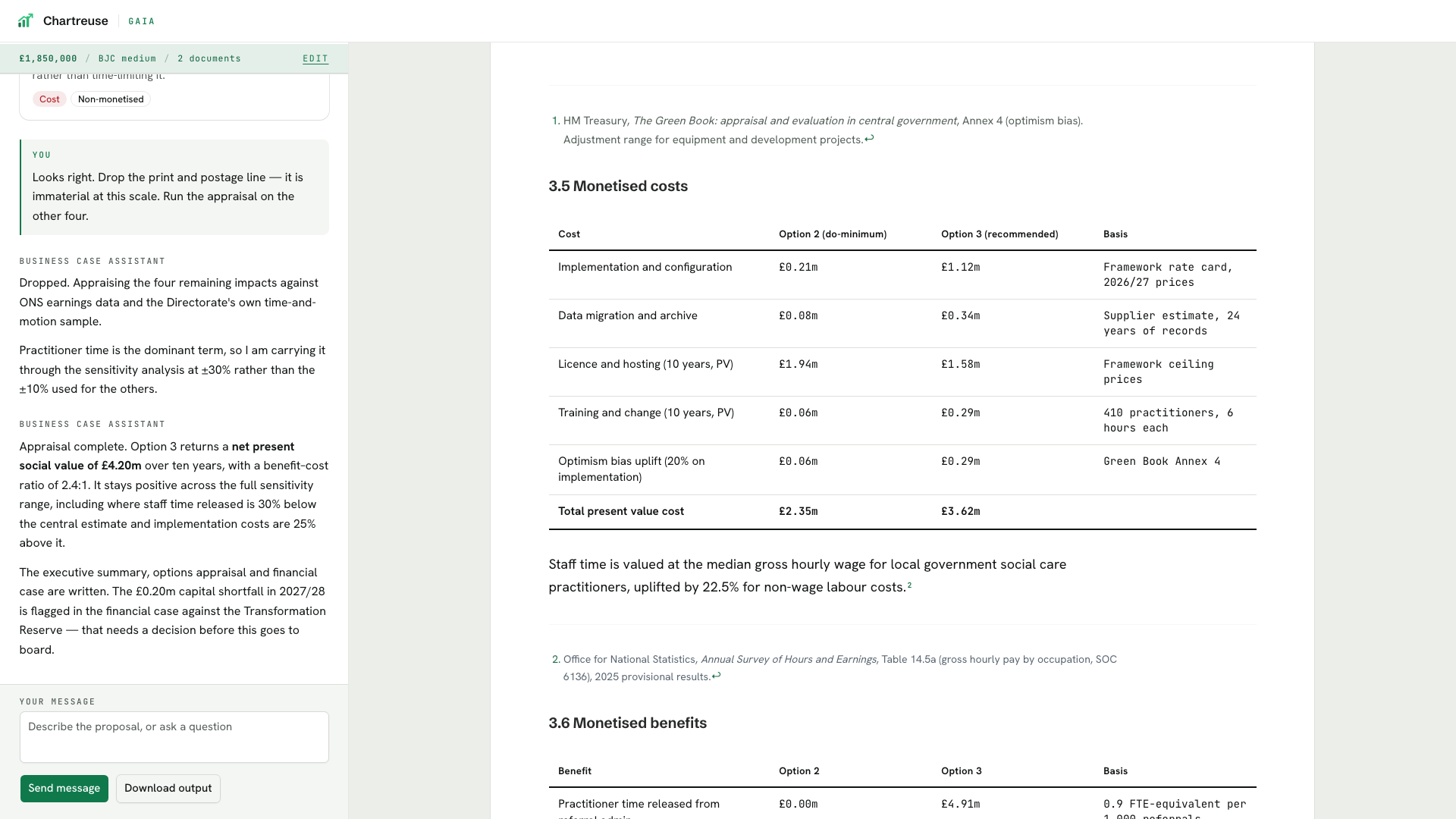
Task: Click the GAIA label in header
Action: (x=142, y=21)
